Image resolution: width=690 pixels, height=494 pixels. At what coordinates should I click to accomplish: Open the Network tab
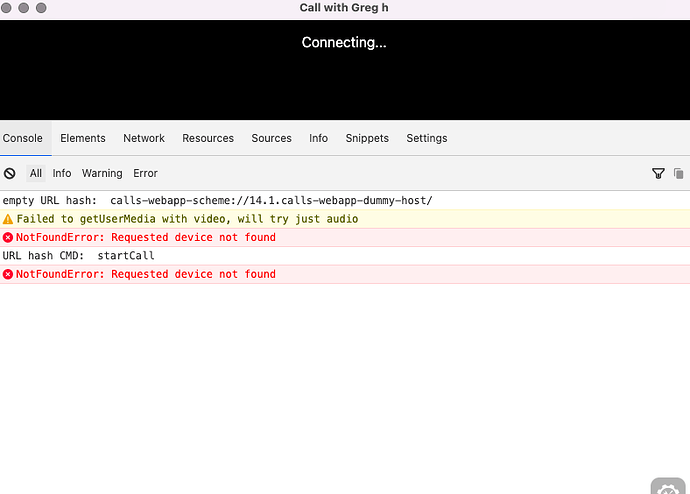tap(144, 139)
